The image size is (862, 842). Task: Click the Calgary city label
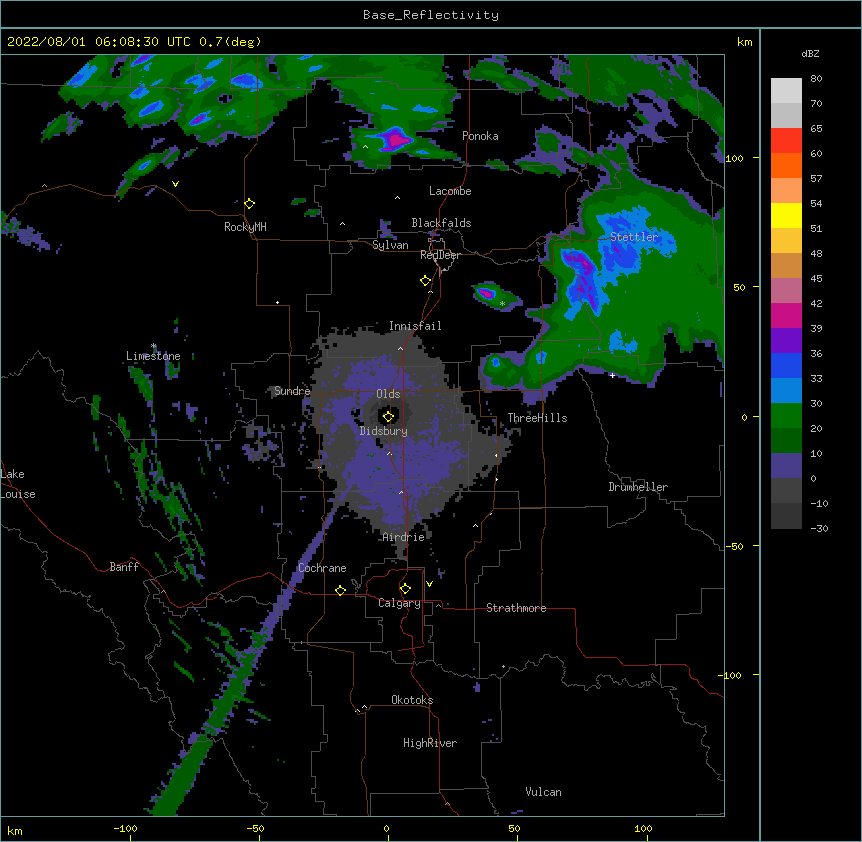[399, 603]
